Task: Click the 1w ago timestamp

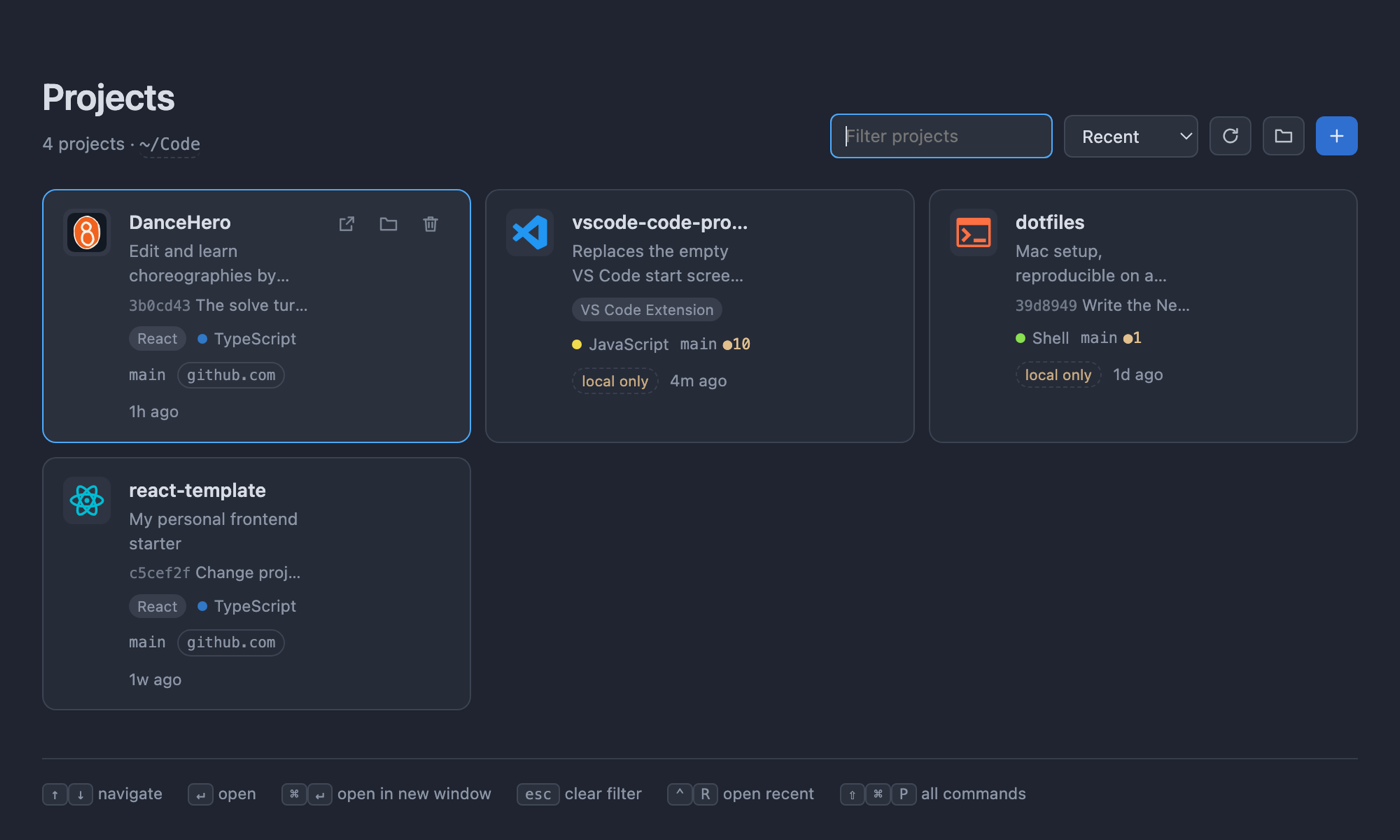Action: [x=155, y=680]
